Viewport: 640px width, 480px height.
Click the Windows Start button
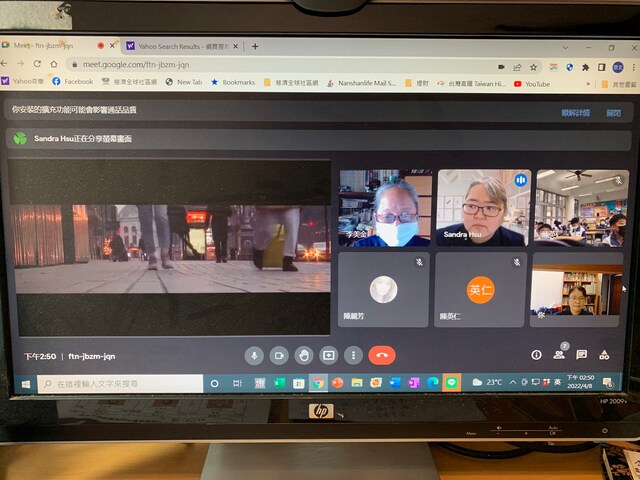point(44,383)
